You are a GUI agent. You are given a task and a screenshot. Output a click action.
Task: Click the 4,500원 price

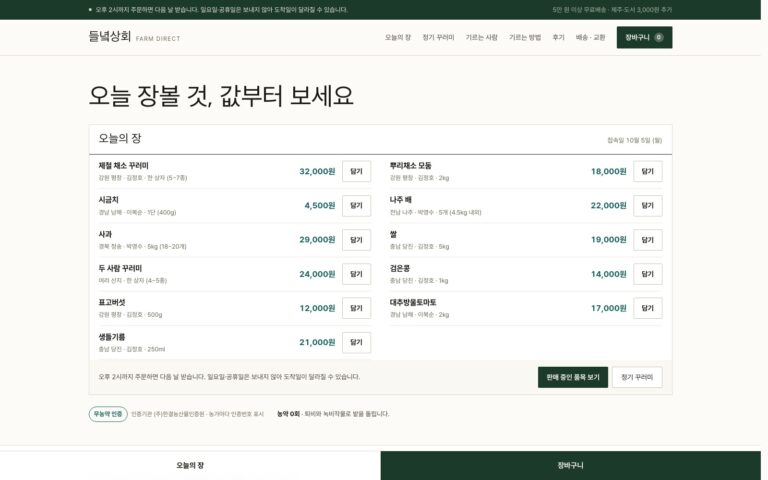coord(319,206)
